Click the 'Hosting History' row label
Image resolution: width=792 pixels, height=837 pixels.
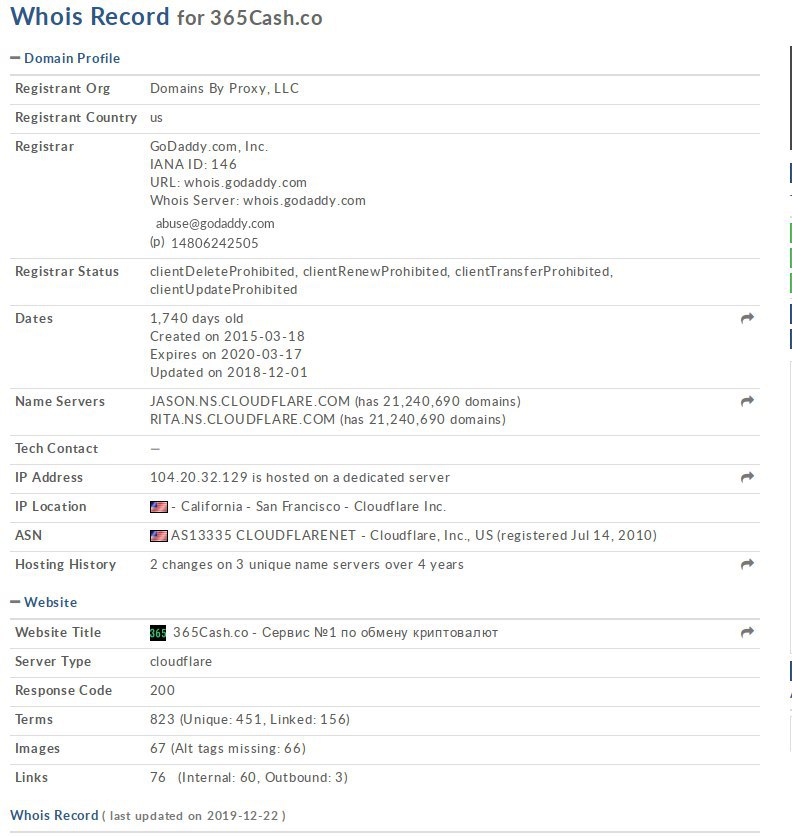[x=66, y=564]
